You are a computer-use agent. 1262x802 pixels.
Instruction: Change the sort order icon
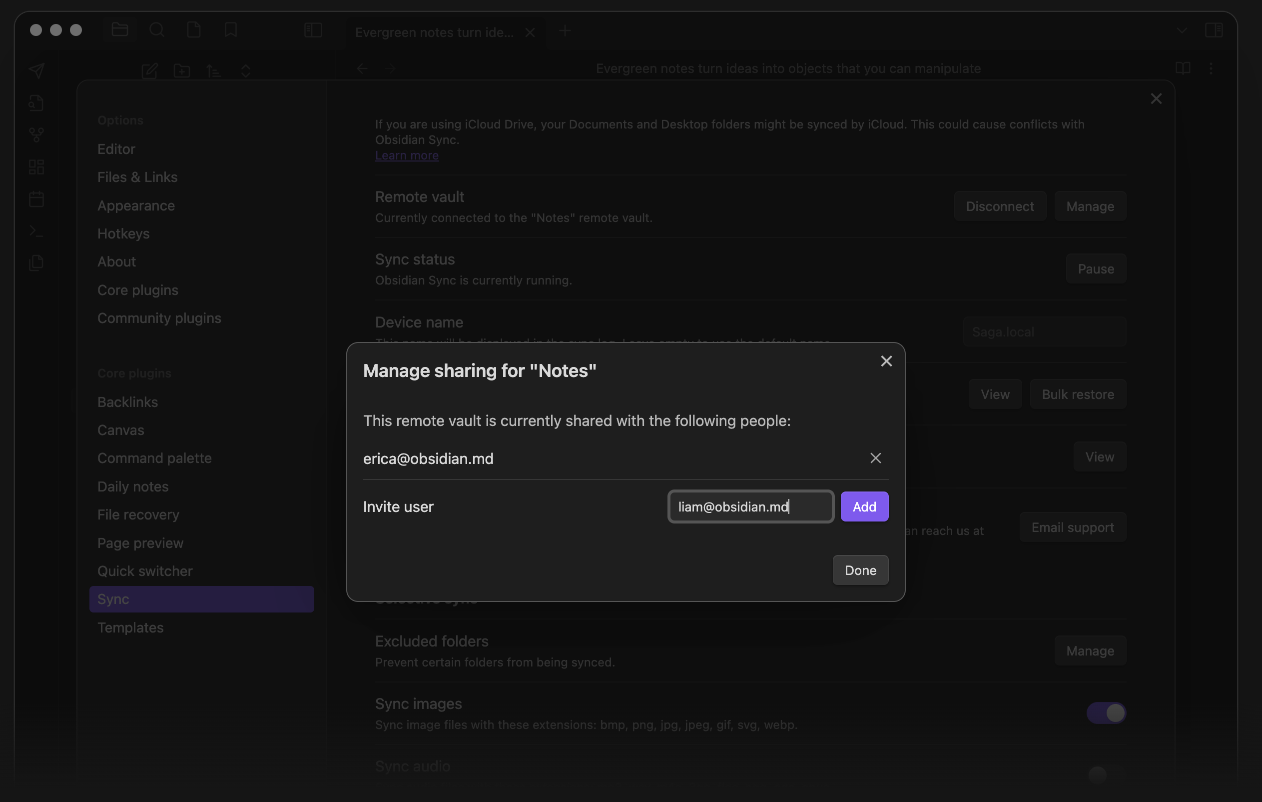click(213, 71)
